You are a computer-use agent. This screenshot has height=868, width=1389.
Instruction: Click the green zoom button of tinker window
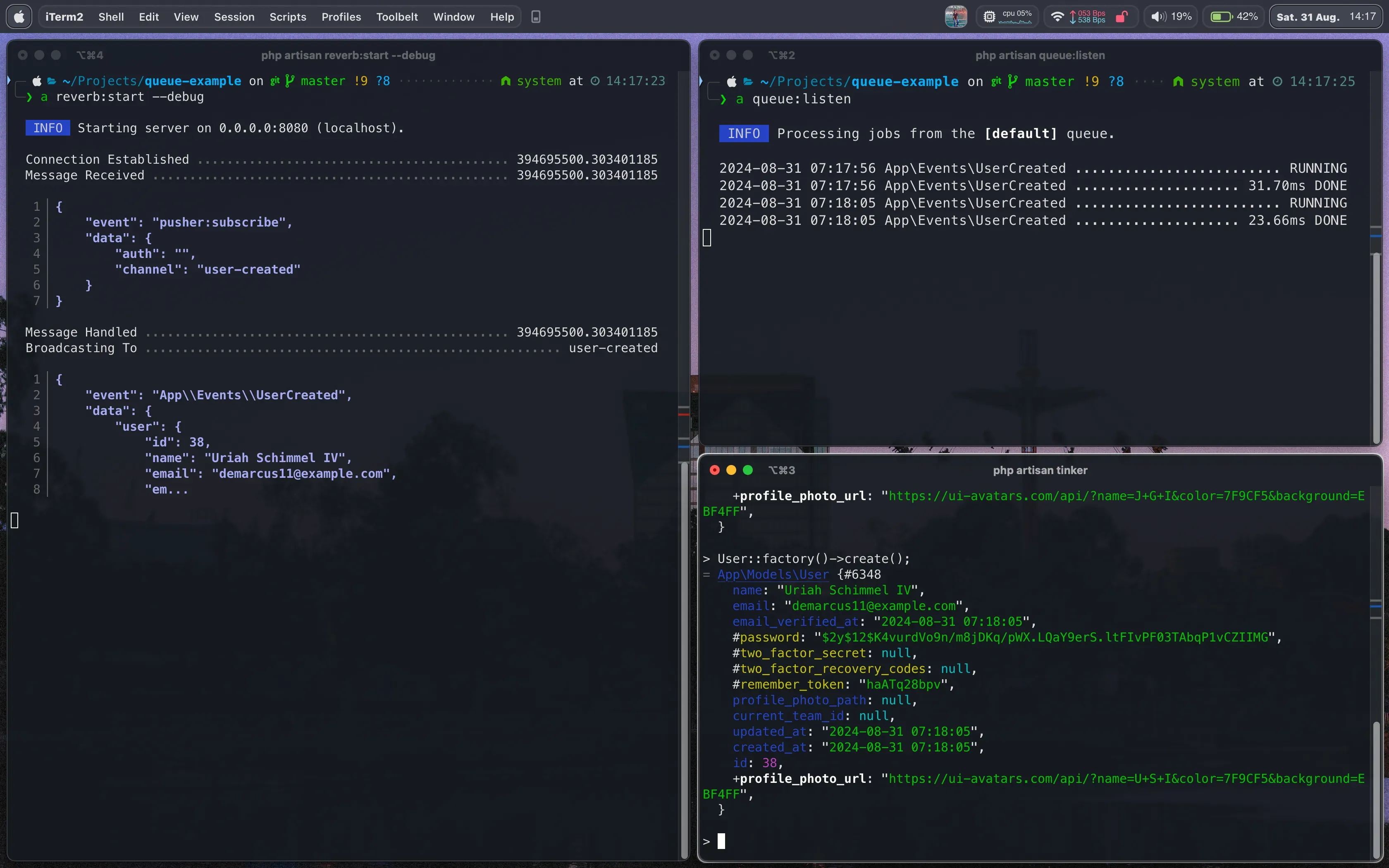747,470
